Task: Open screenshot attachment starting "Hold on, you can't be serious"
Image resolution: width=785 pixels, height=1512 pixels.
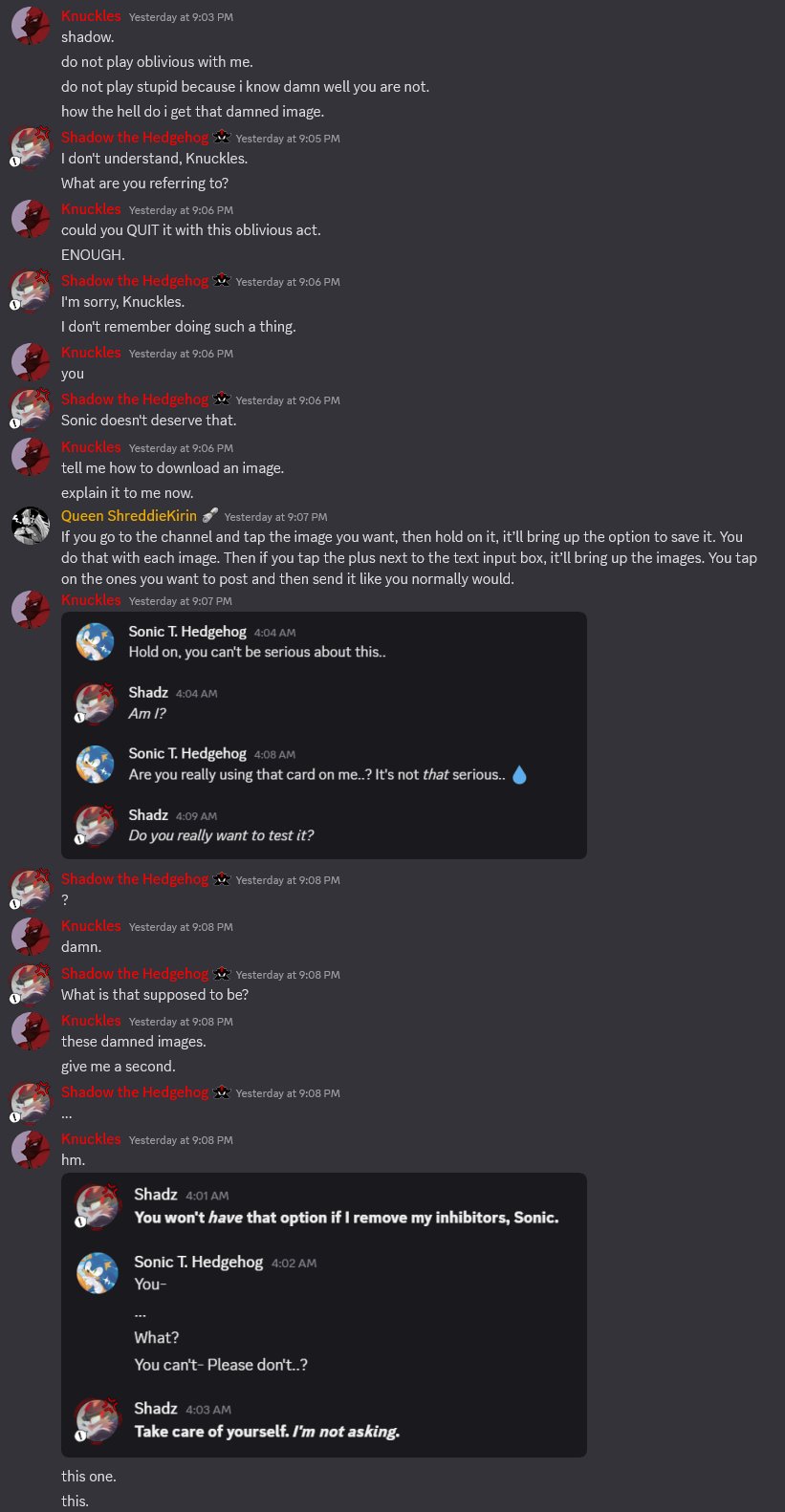Action: click(x=323, y=735)
